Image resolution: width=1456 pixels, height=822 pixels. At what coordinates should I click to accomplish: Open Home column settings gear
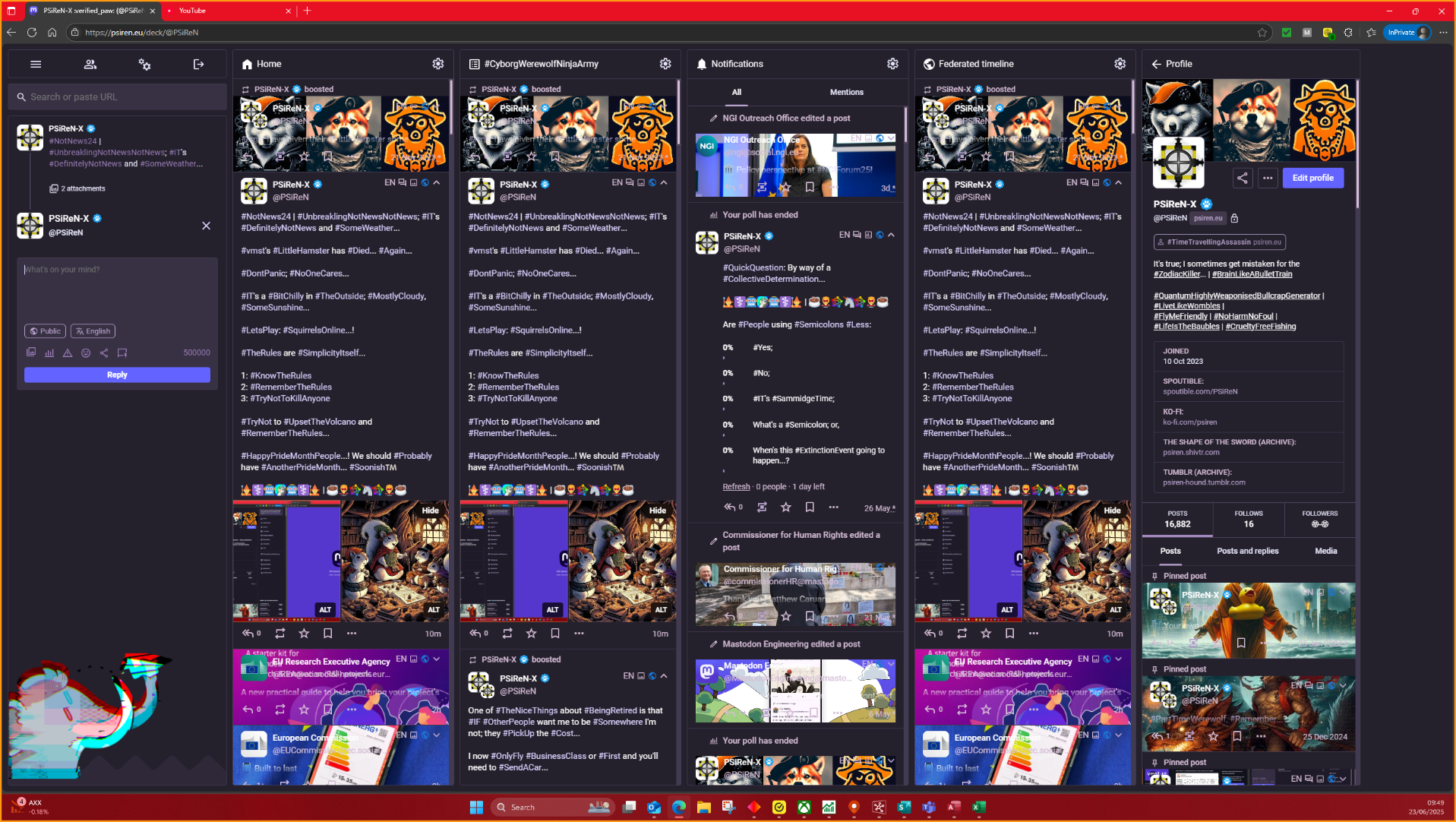coord(438,64)
